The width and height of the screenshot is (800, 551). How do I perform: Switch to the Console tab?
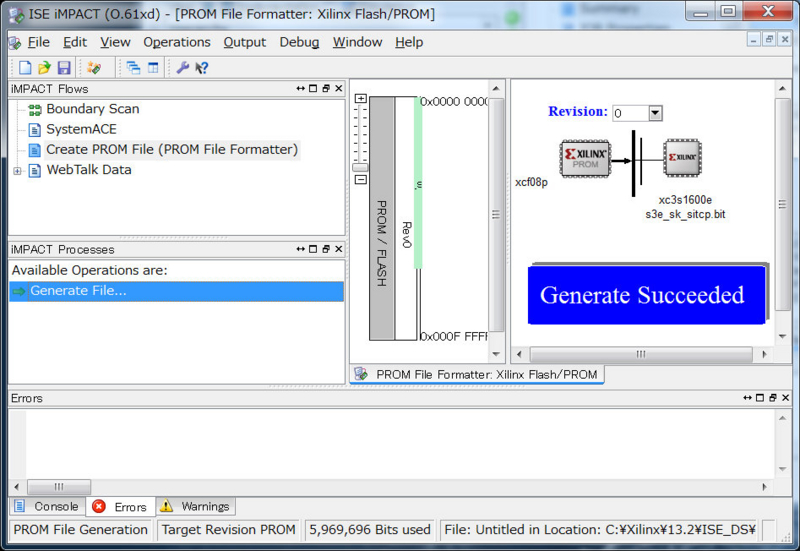tap(47, 506)
